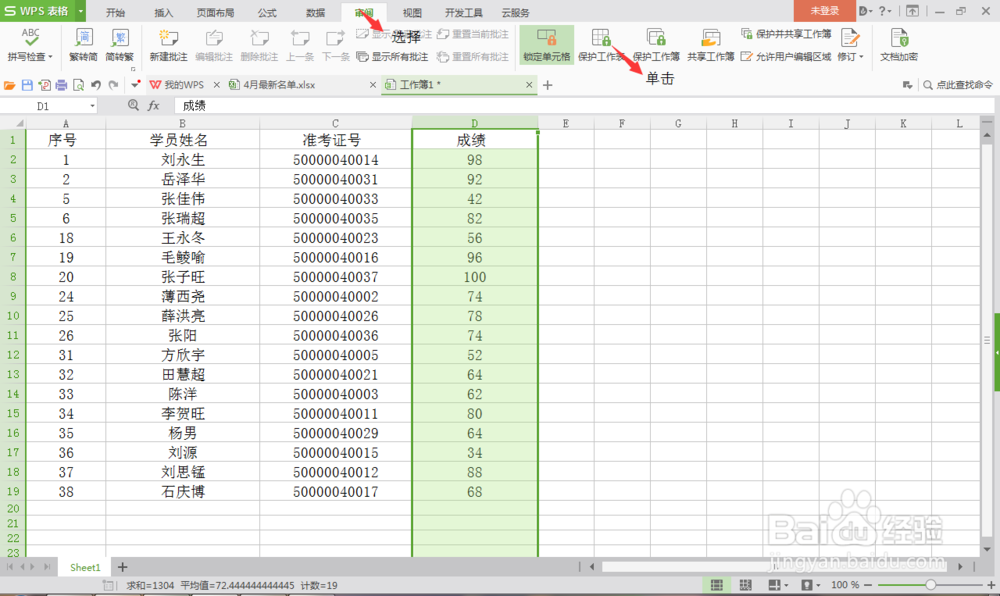This screenshot has width=1000, height=596.
Task: Go to previous comment 上一条
Action: pos(299,45)
